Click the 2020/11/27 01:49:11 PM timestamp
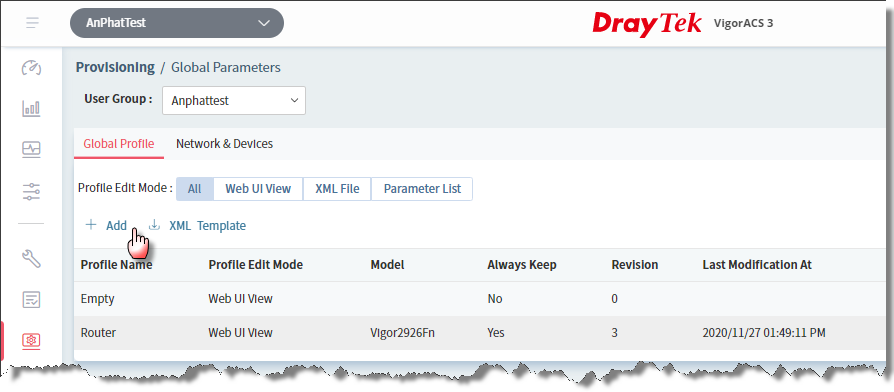Viewport: 894px width, 392px height. click(x=764, y=333)
